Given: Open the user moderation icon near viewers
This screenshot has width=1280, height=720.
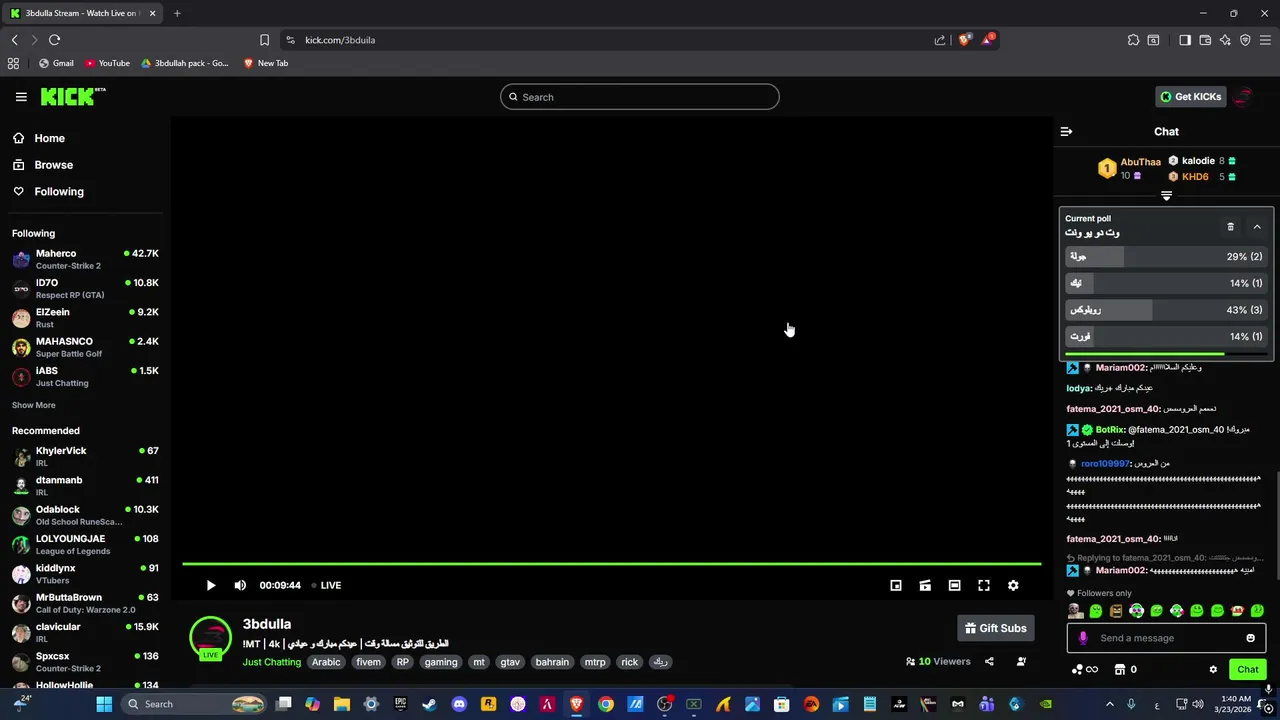Looking at the screenshot, I should tap(1021, 661).
